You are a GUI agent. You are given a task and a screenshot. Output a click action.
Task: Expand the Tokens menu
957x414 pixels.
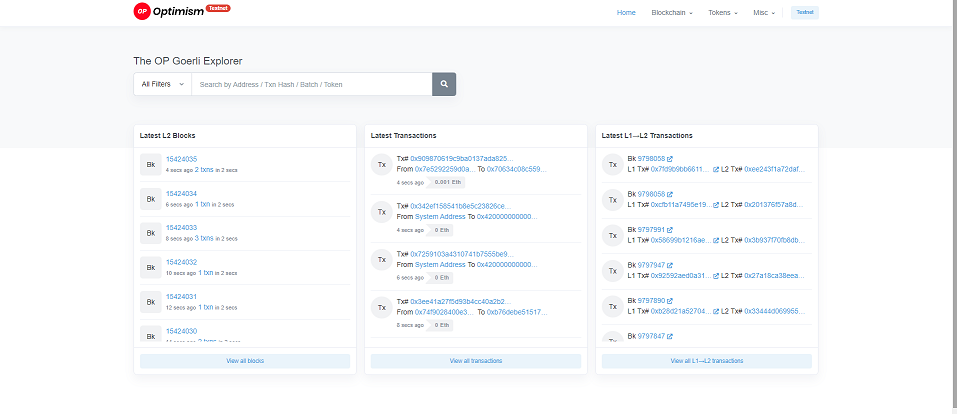[722, 13]
